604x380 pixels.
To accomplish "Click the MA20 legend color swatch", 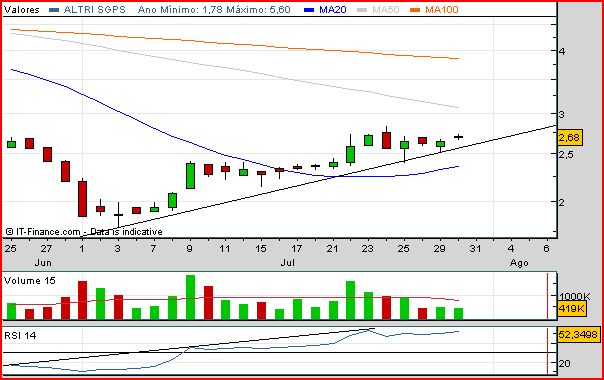I will coord(309,10).
